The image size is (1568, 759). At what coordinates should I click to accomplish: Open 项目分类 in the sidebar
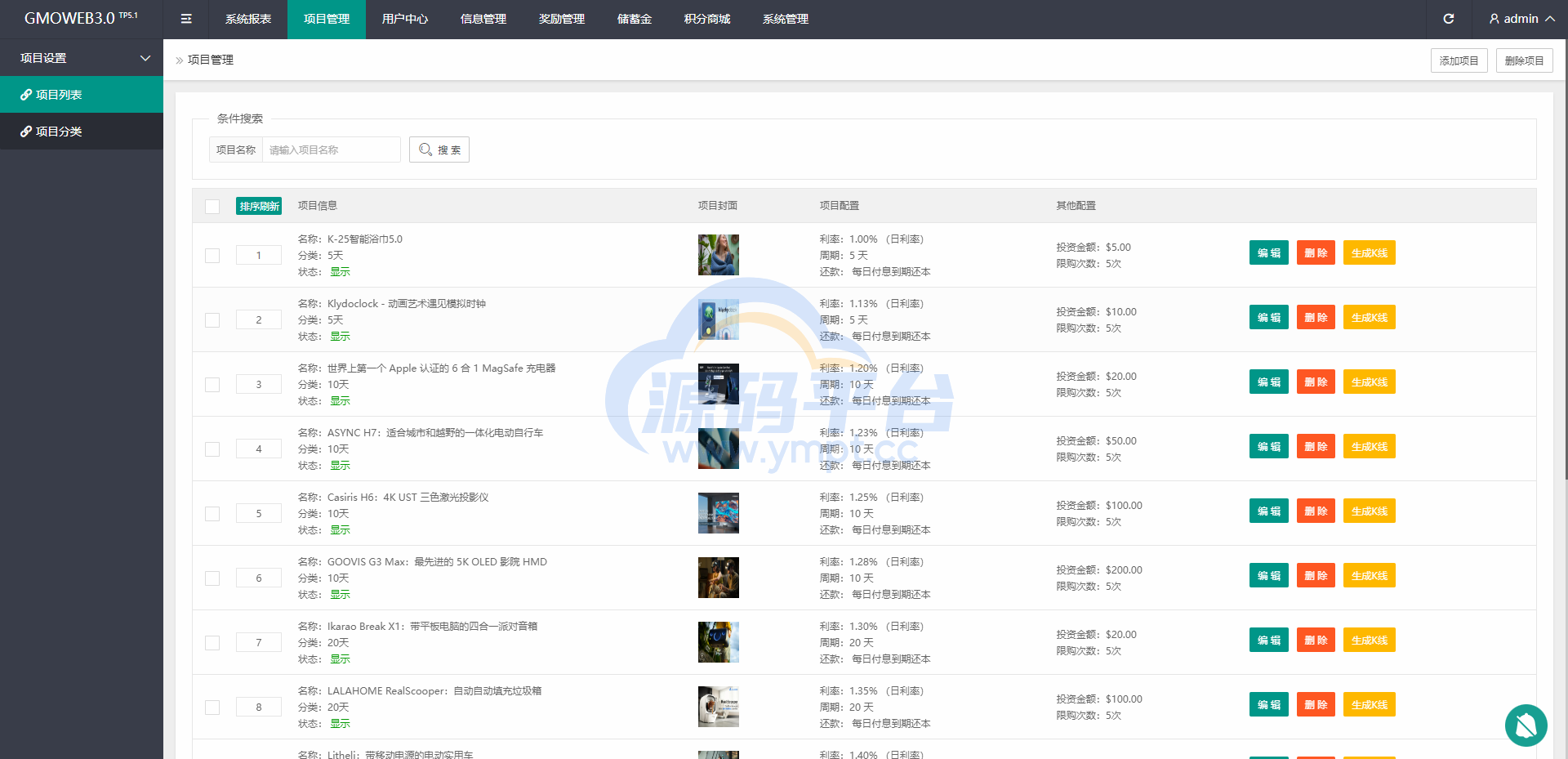click(x=82, y=131)
